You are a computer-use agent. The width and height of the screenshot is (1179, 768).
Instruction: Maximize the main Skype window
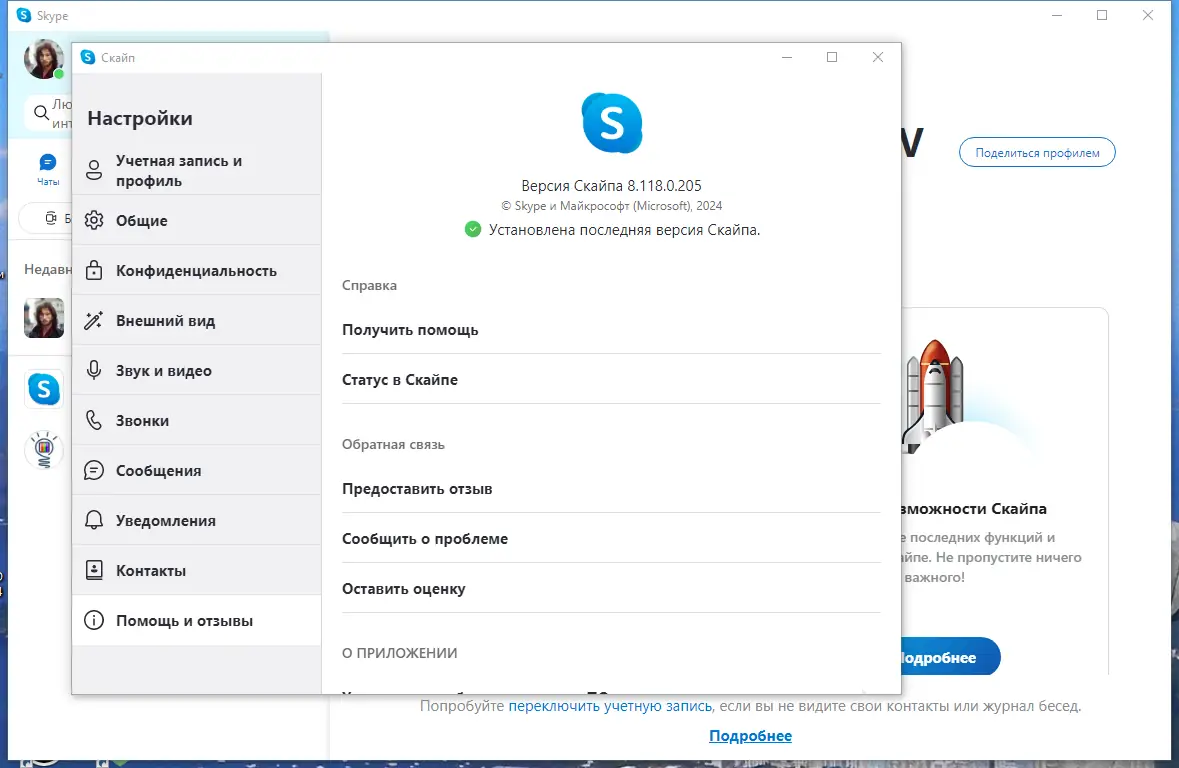coord(1102,15)
